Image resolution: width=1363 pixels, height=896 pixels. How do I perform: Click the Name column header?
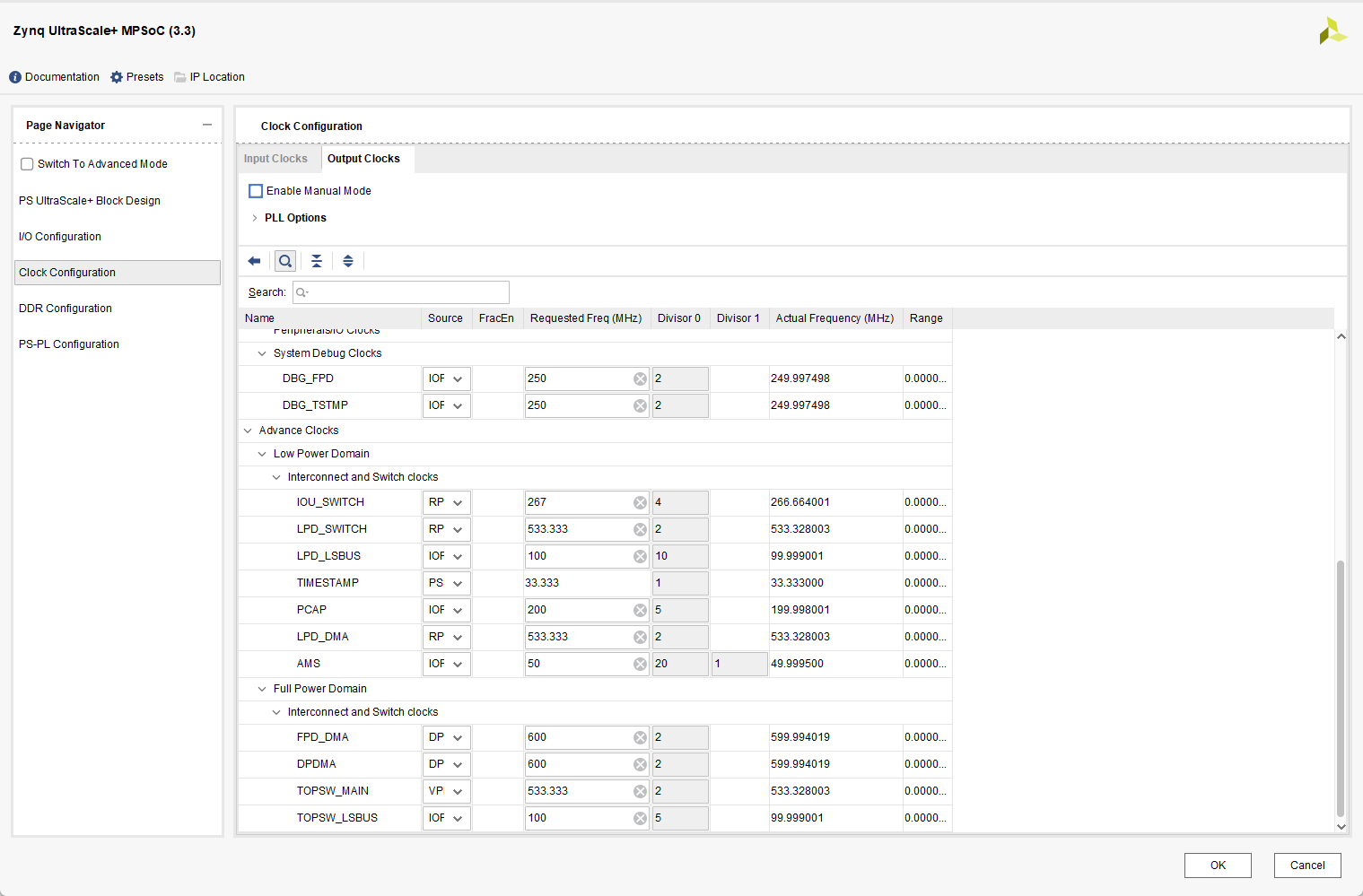[x=330, y=318]
